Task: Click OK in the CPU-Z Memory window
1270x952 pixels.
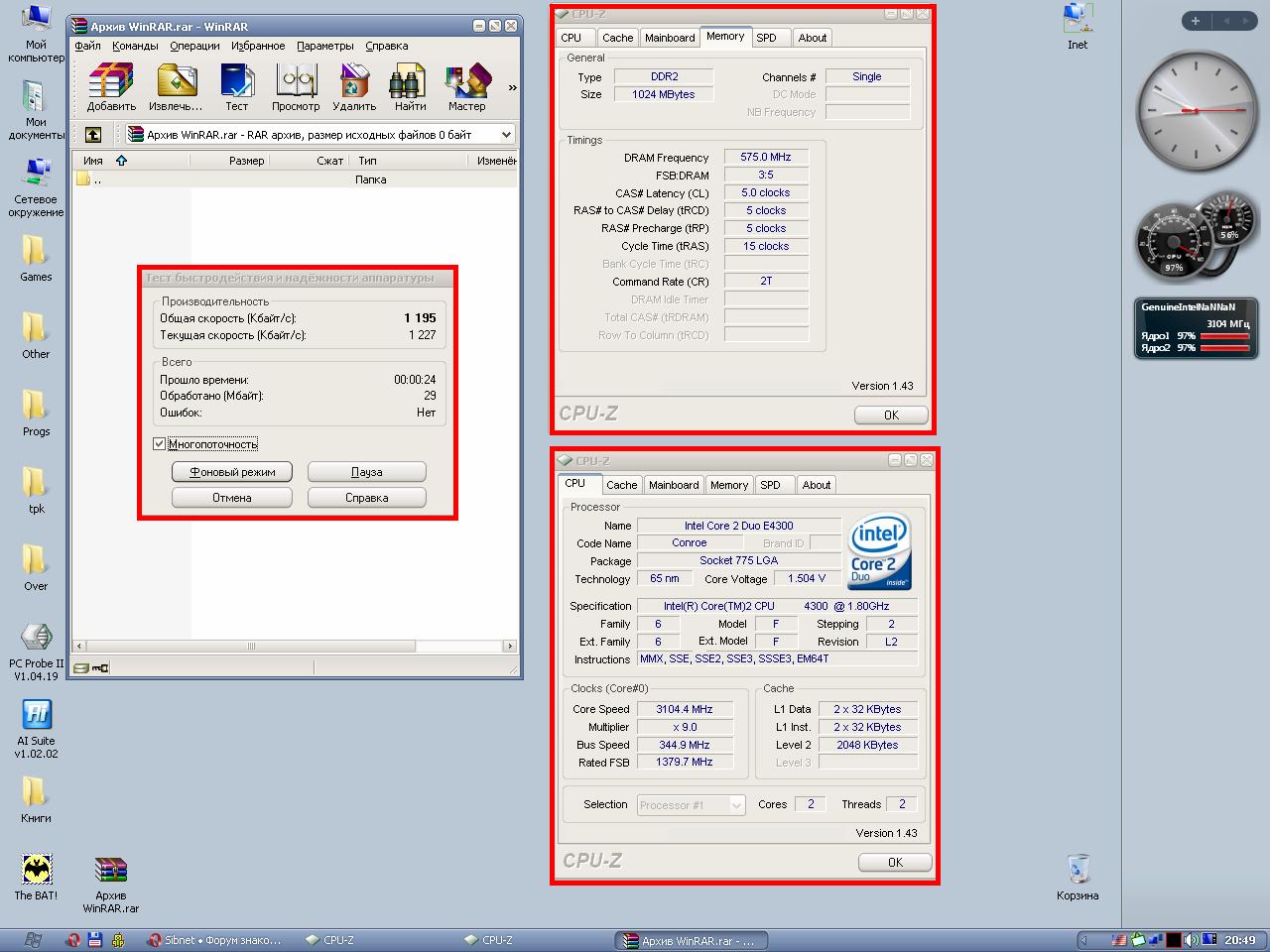Action: coord(891,415)
